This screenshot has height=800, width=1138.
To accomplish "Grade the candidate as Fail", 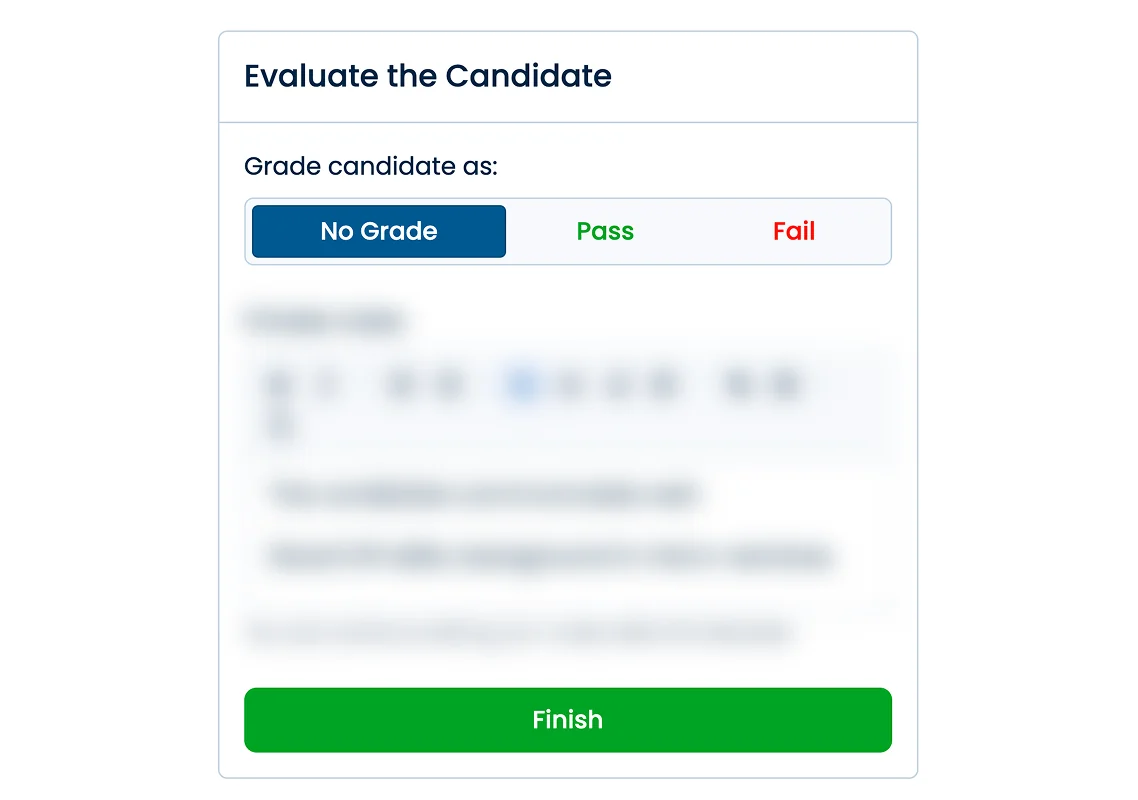I will tap(793, 231).
